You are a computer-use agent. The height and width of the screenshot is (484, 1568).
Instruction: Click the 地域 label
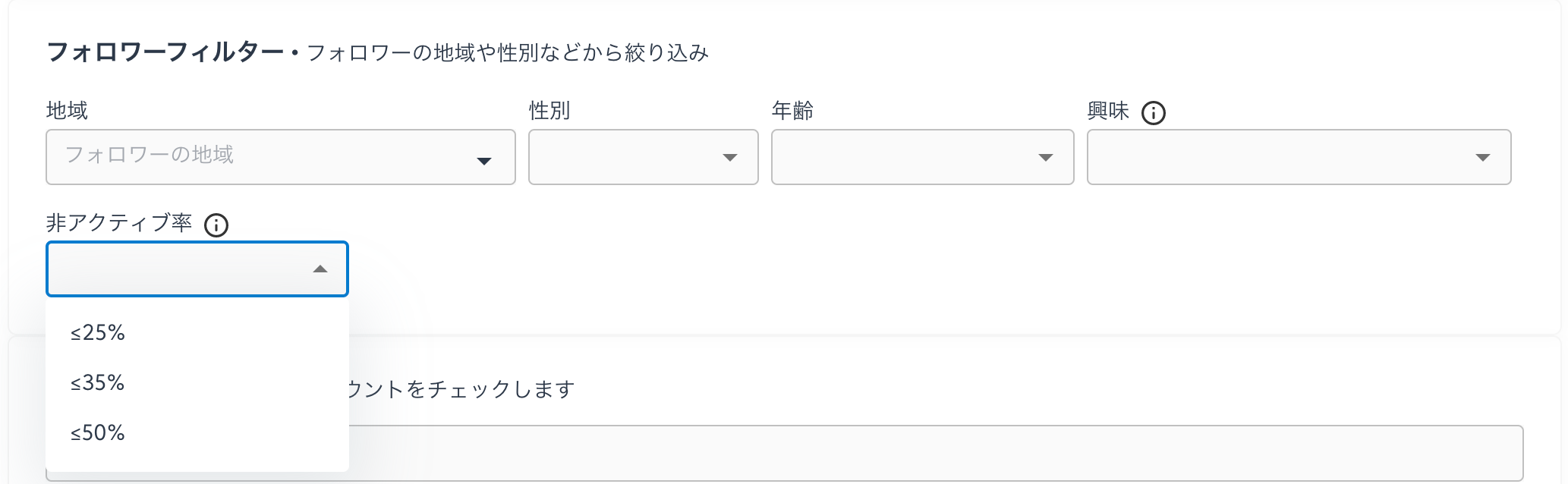(x=67, y=111)
